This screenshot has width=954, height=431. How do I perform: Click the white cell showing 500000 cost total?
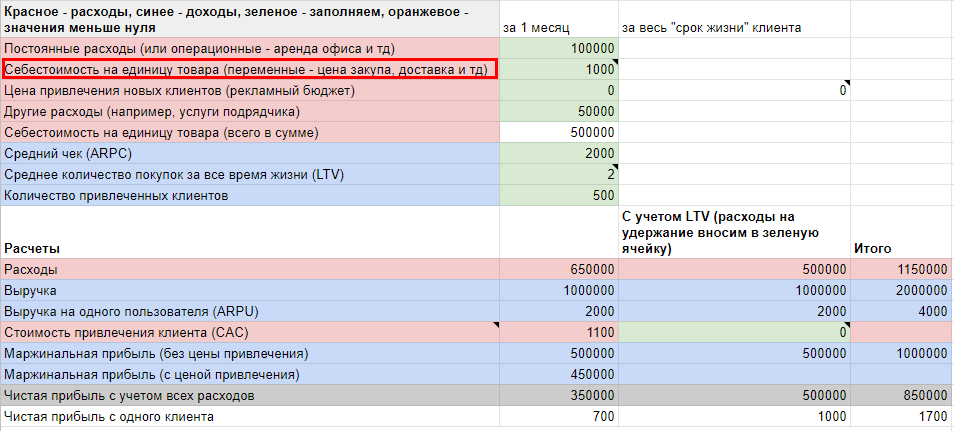[x=559, y=133]
